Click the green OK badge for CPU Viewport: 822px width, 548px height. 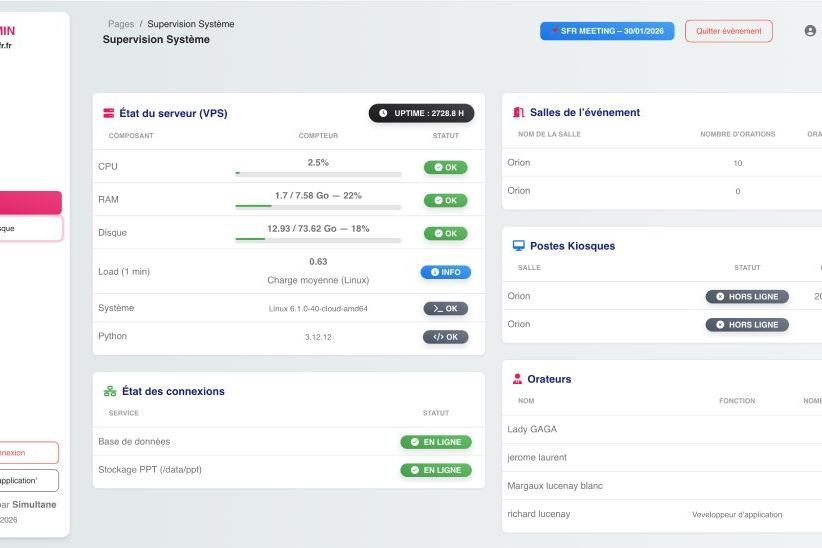(x=445, y=167)
